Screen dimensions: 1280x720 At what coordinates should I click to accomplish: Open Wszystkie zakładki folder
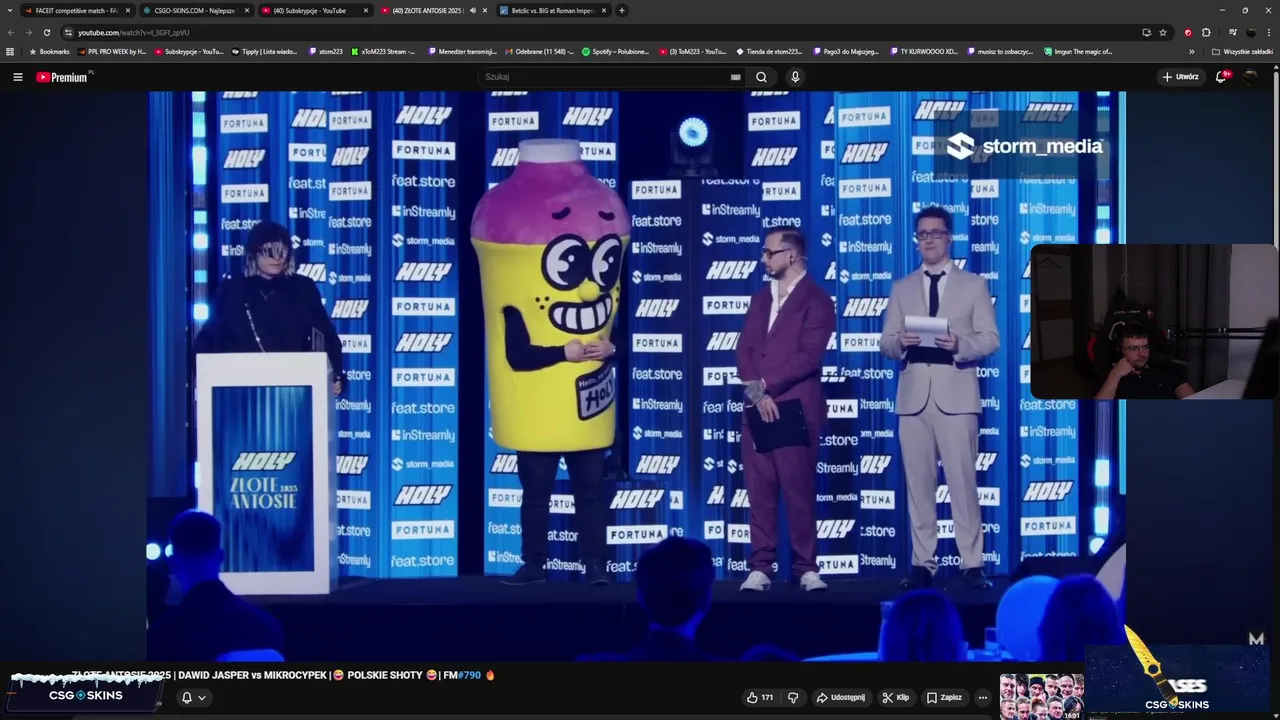point(1243,51)
